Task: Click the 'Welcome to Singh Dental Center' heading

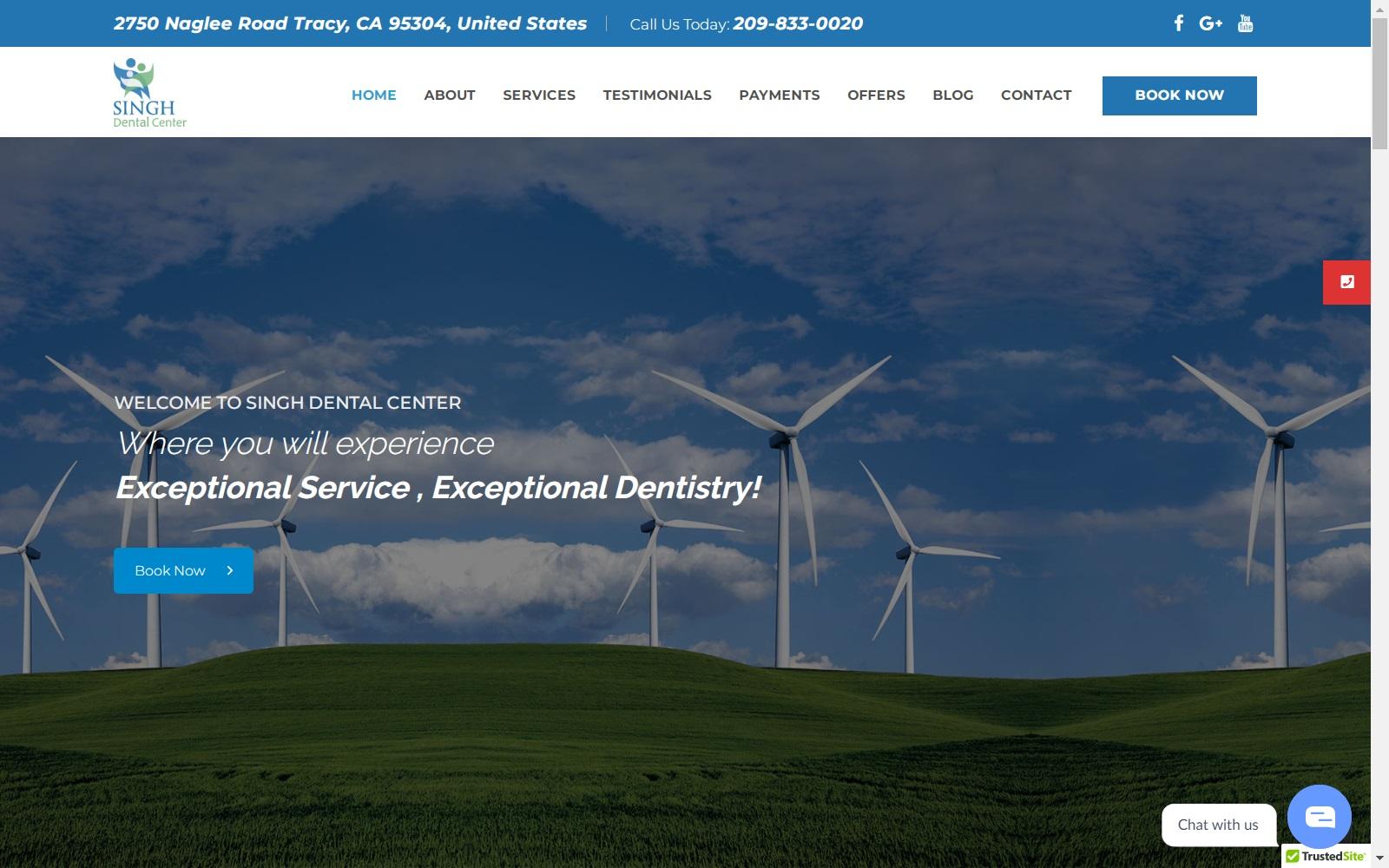Action: pos(287,403)
